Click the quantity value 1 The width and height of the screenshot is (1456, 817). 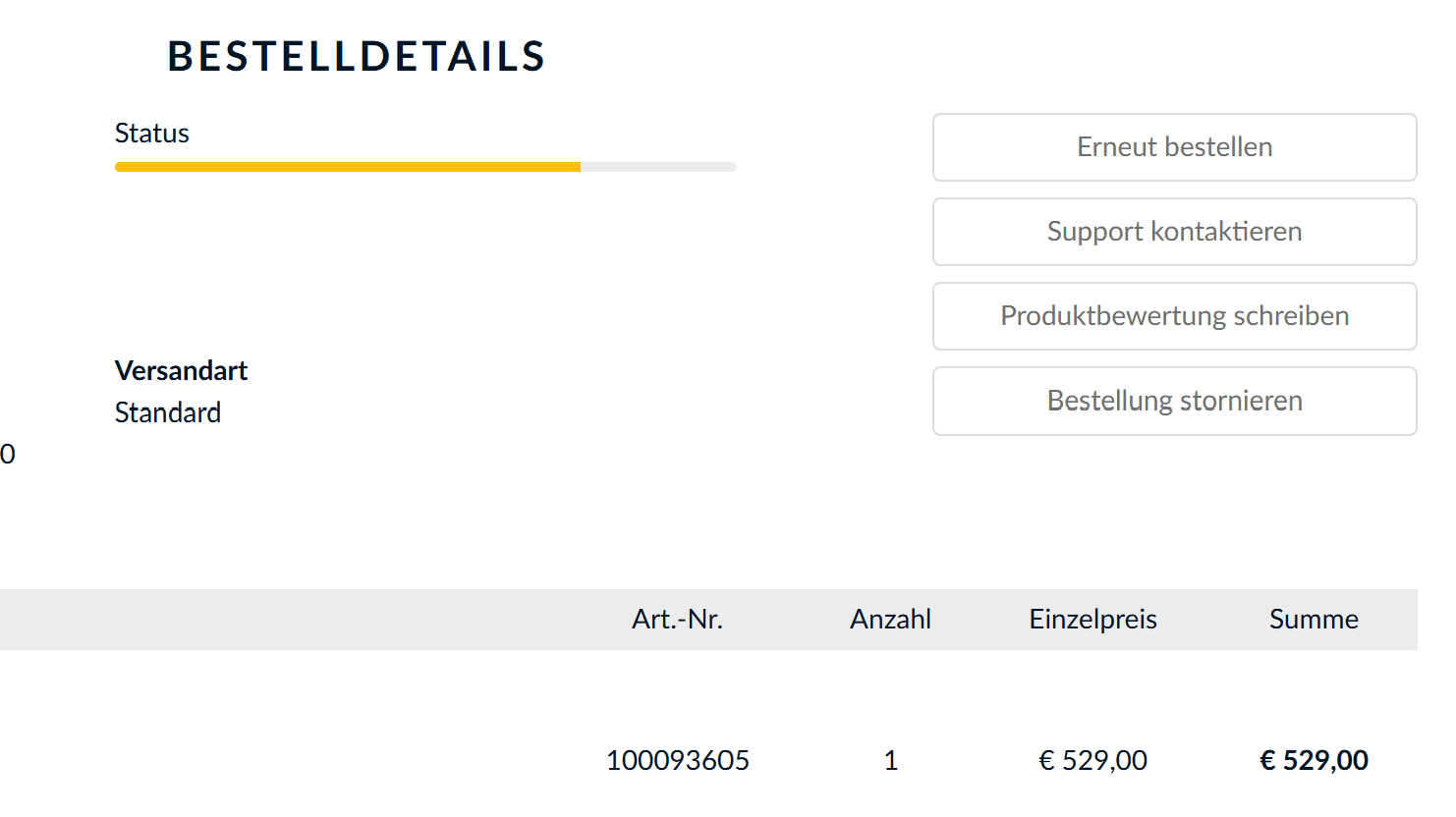(x=890, y=760)
